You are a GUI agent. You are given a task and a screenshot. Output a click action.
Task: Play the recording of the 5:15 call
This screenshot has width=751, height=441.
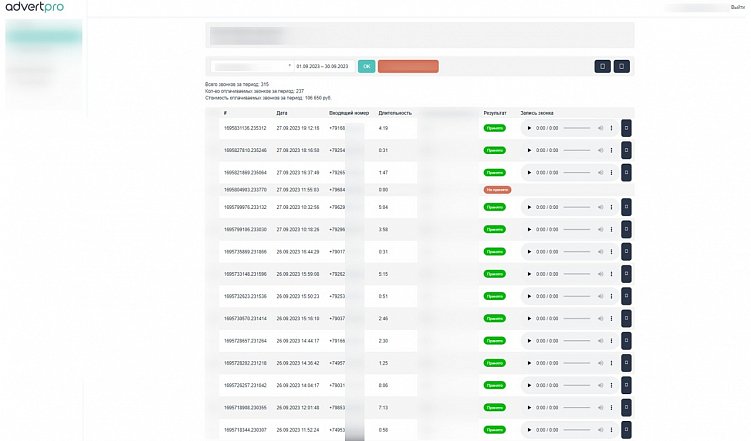[529, 274]
